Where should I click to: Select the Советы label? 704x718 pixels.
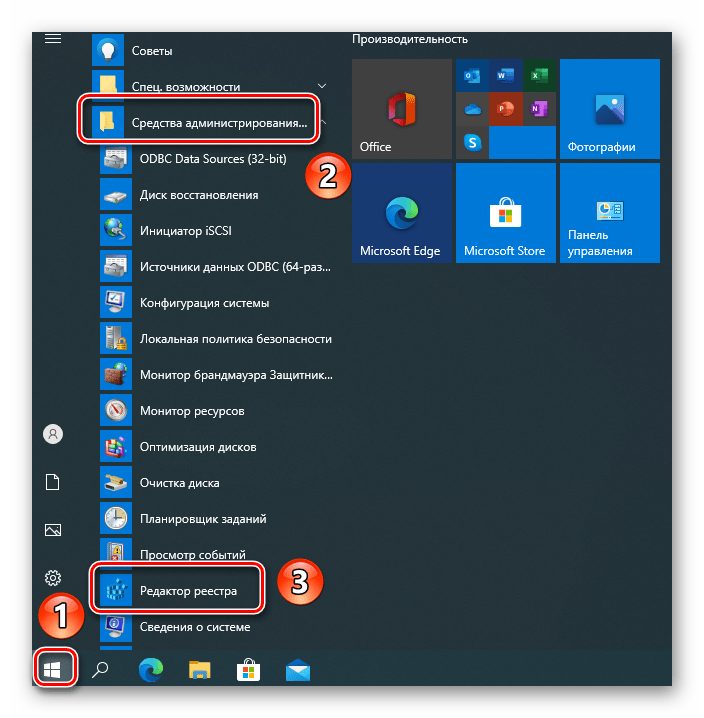tap(152, 51)
